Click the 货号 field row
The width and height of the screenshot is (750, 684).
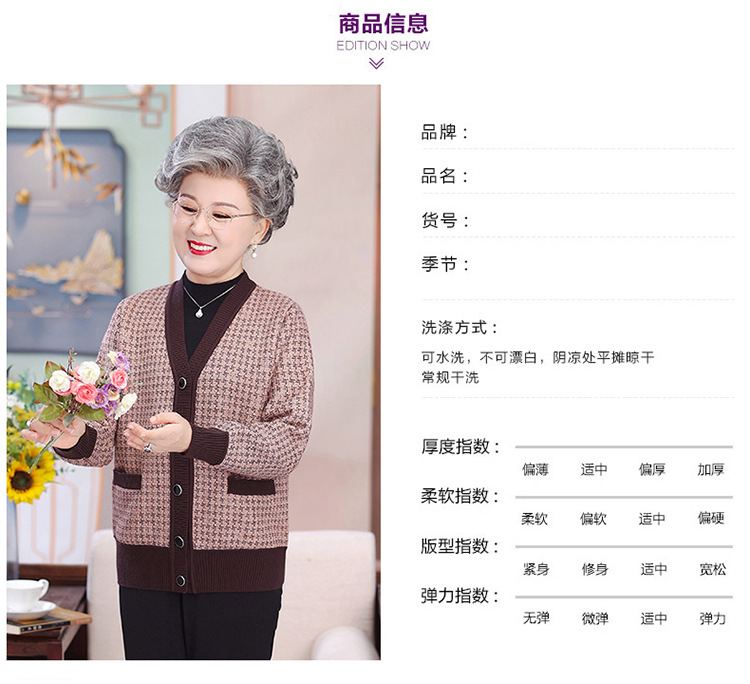coord(578,221)
